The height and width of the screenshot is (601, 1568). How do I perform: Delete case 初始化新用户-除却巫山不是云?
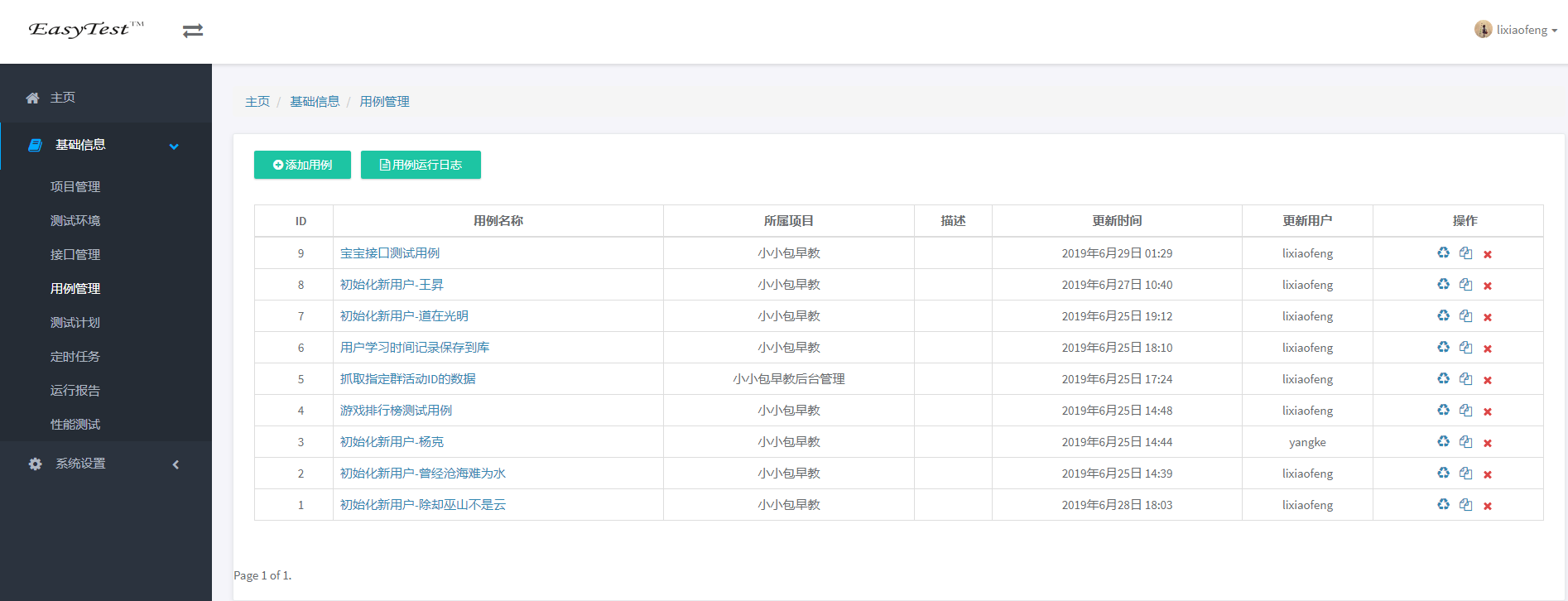[x=1488, y=506]
